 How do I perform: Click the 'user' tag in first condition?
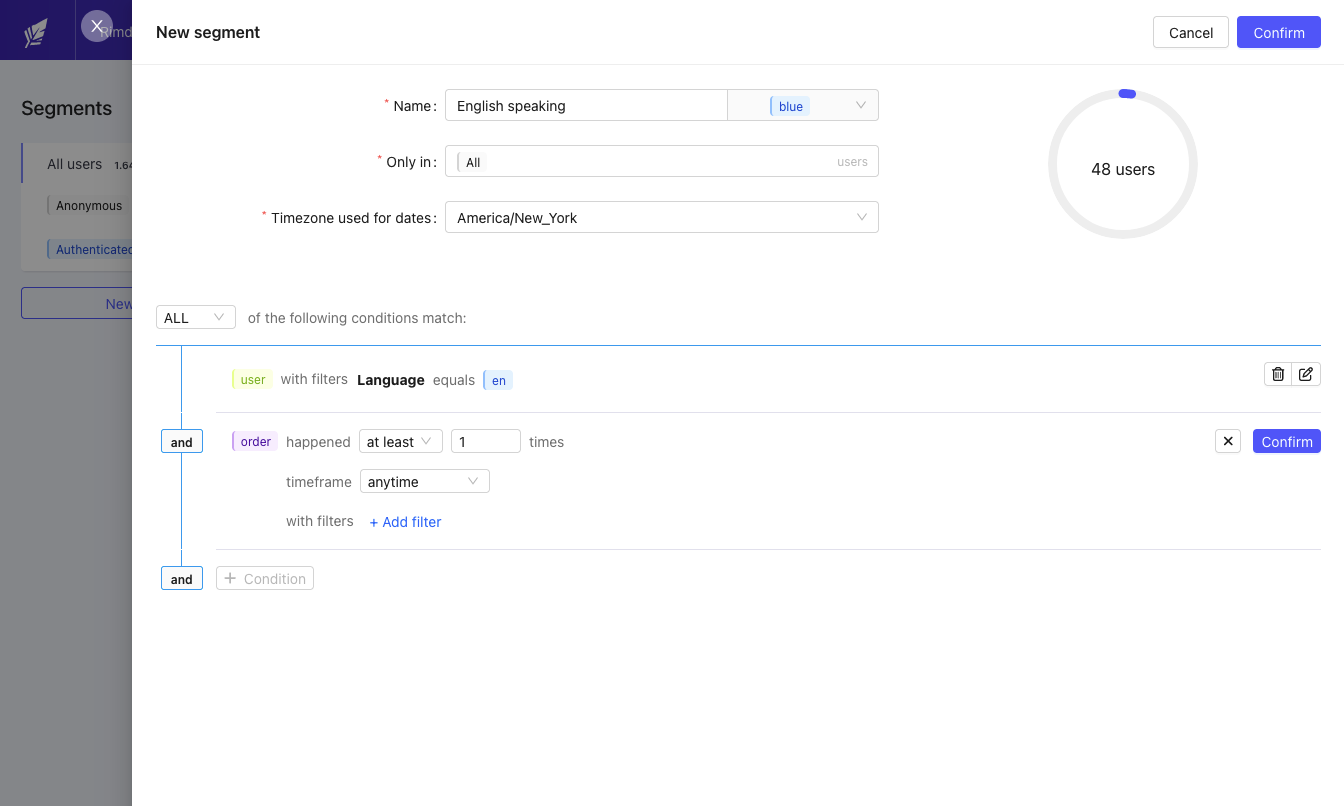click(x=252, y=379)
